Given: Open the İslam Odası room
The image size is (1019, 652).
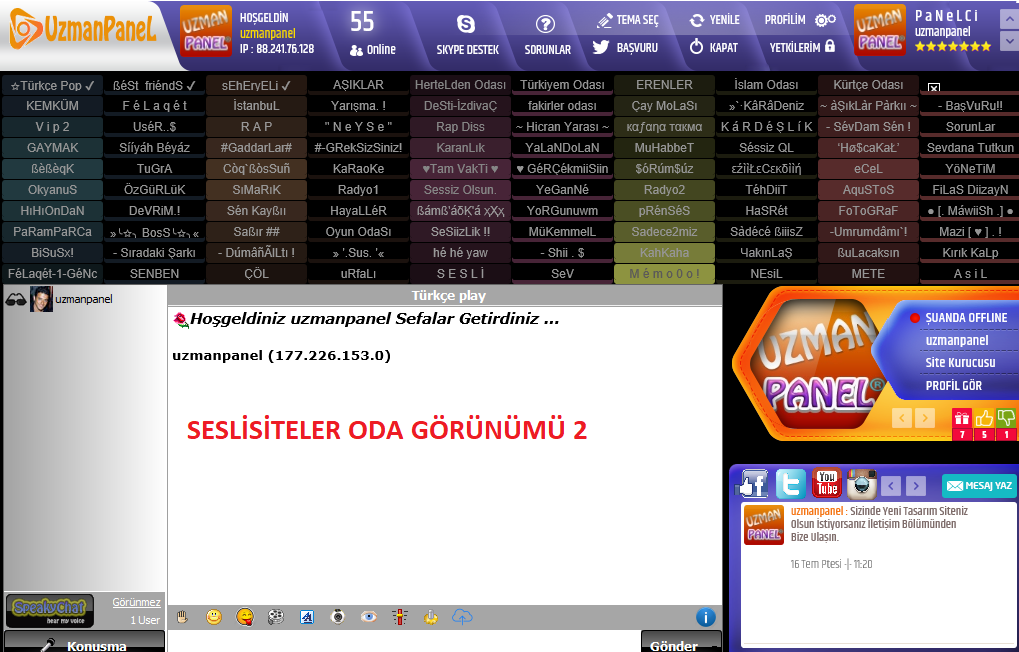Looking at the screenshot, I should pyautogui.click(x=766, y=85).
